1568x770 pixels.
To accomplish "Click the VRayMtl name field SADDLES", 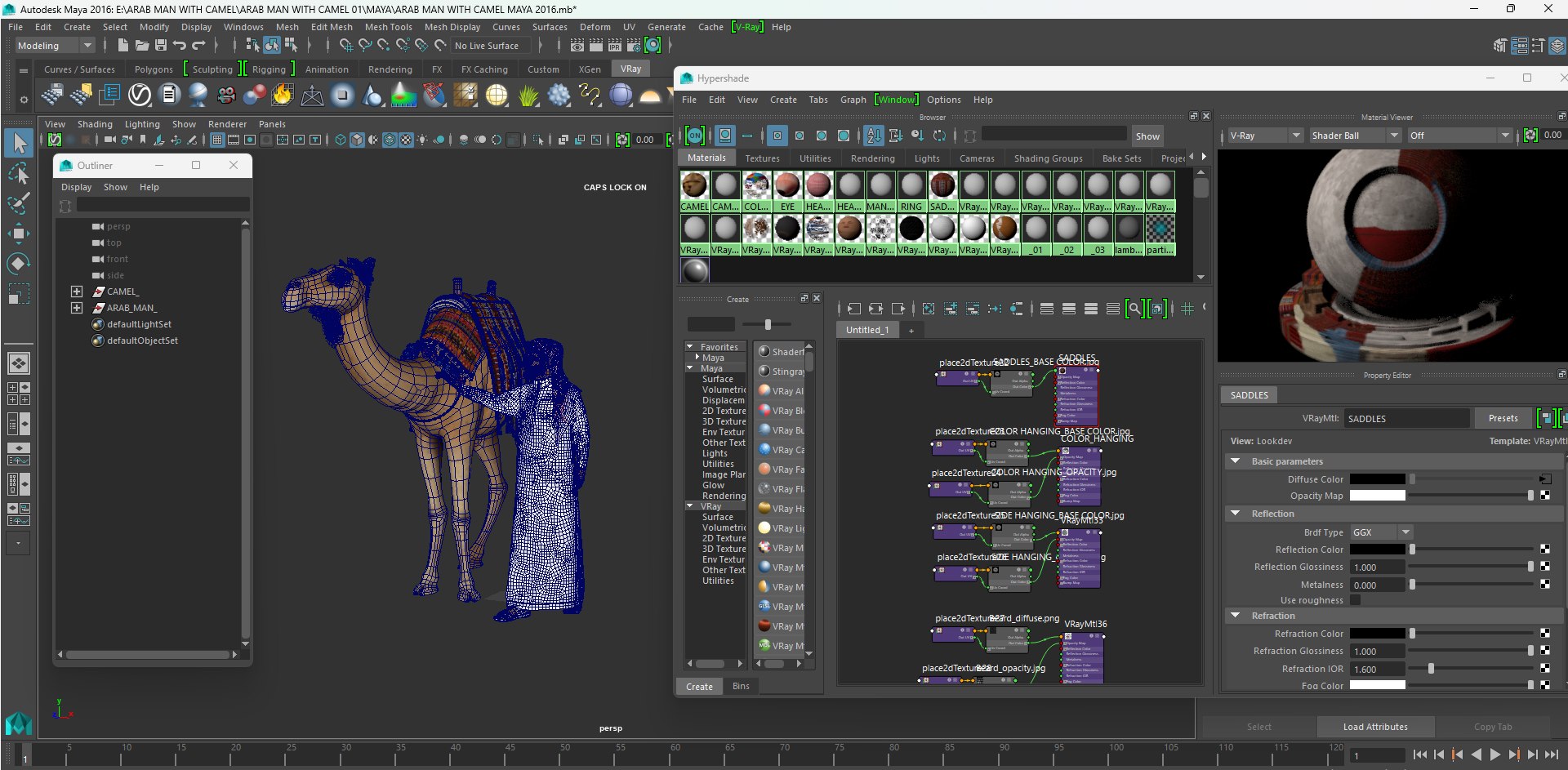I will tap(1406, 419).
